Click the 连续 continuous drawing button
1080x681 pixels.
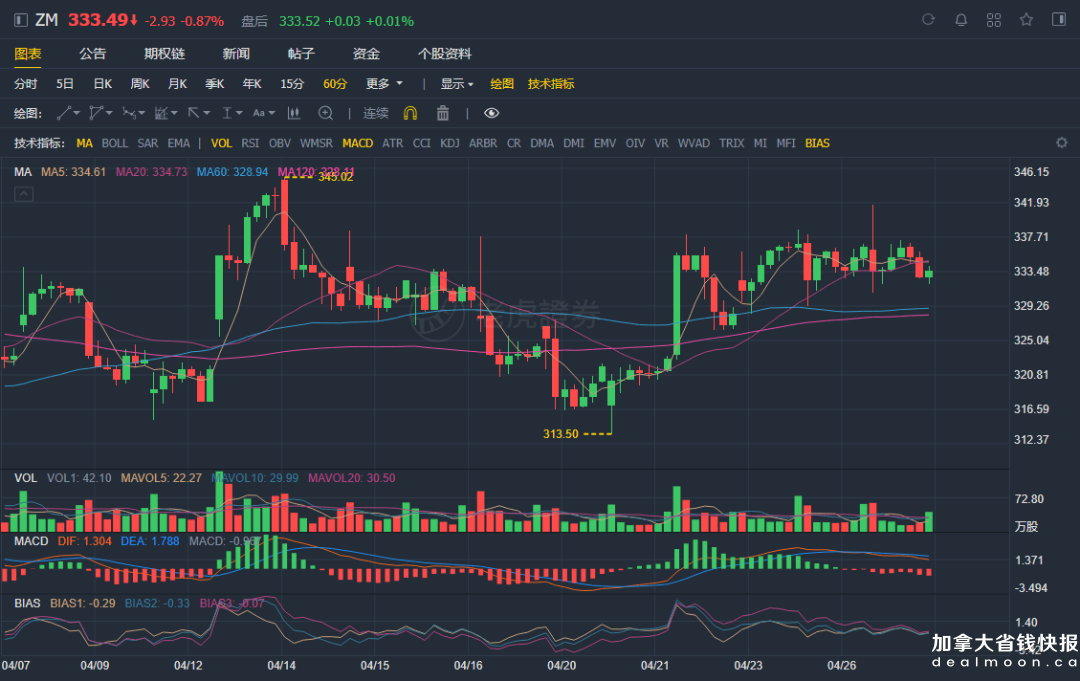click(x=376, y=113)
